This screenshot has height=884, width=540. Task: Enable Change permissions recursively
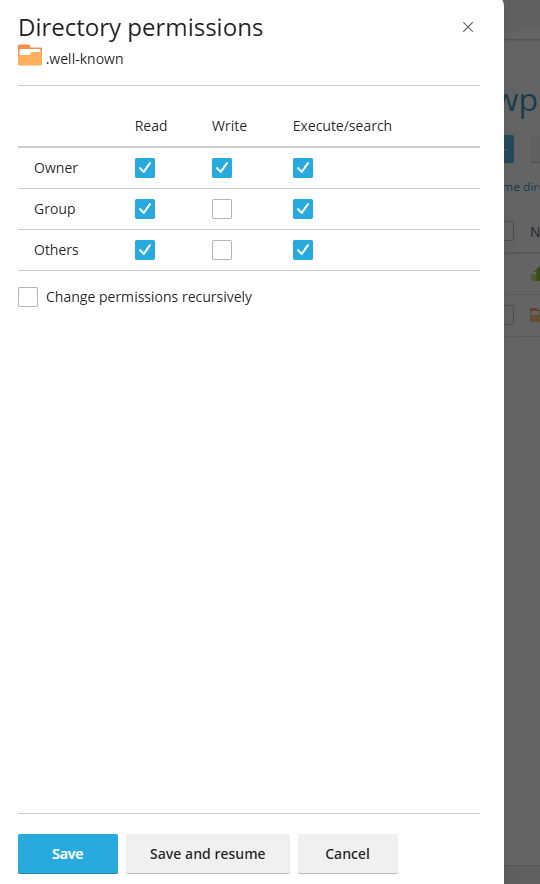(28, 297)
